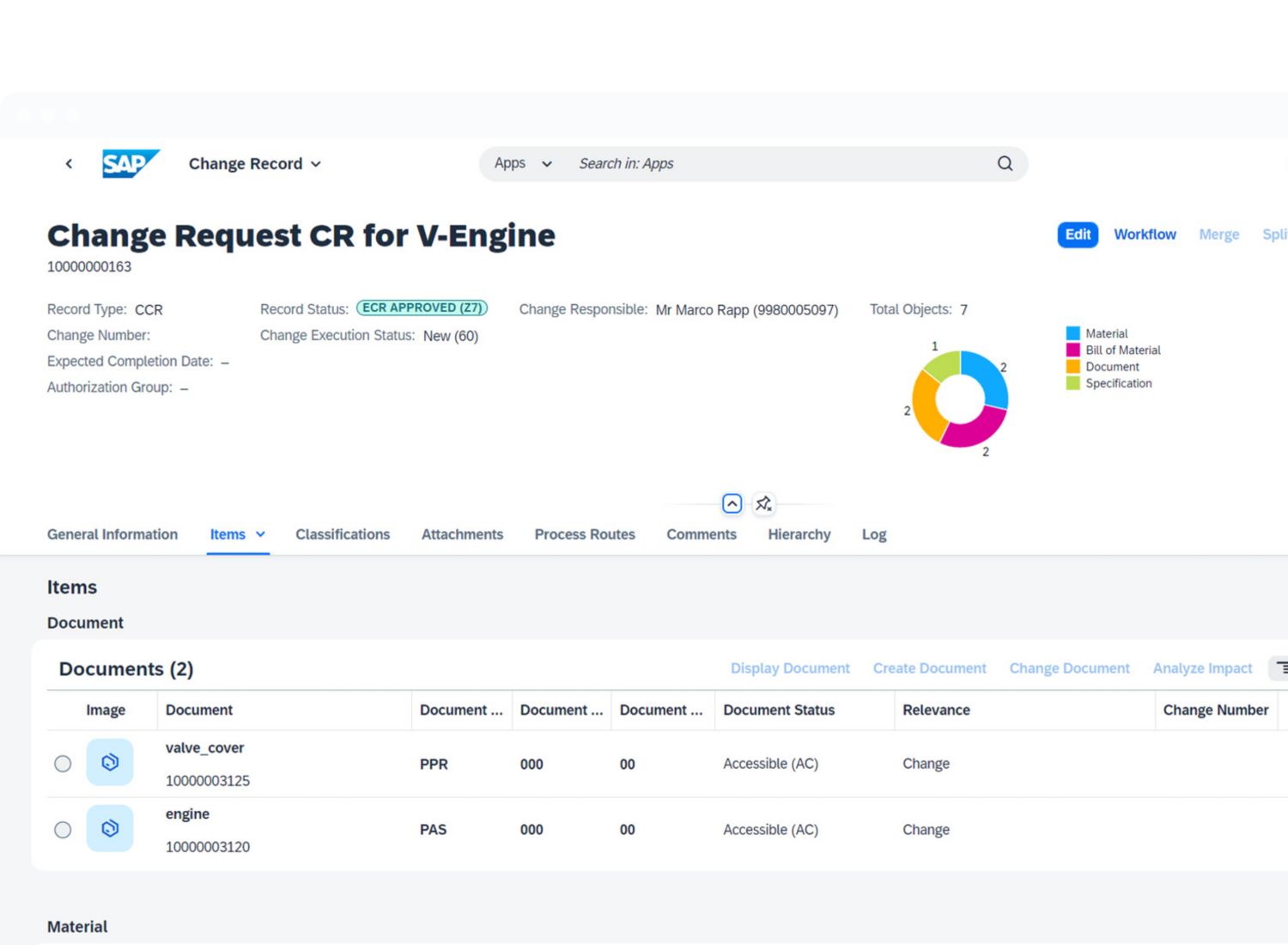Click the table settings icon beside Analyze Impact

tap(1280, 668)
